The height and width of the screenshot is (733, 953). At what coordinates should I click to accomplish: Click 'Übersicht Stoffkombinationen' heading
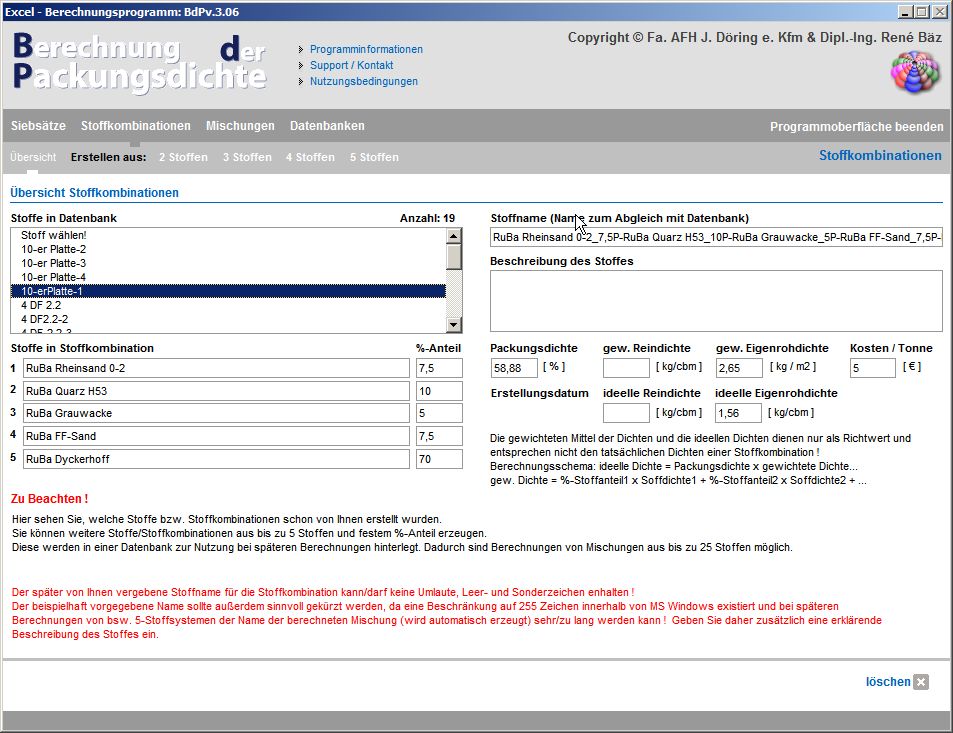point(94,193)
